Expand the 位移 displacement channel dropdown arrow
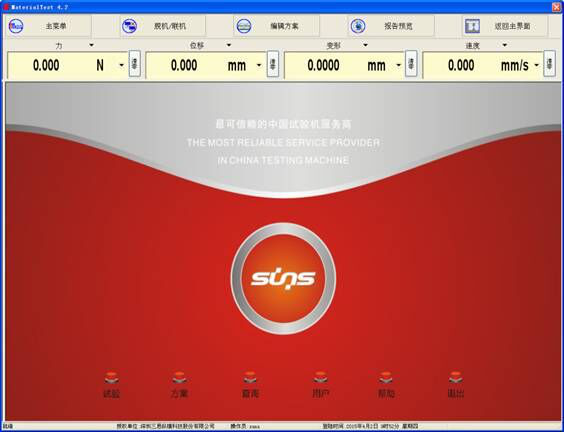The height and width of the screenshot is (432, 564). click(x=229, y=45)
